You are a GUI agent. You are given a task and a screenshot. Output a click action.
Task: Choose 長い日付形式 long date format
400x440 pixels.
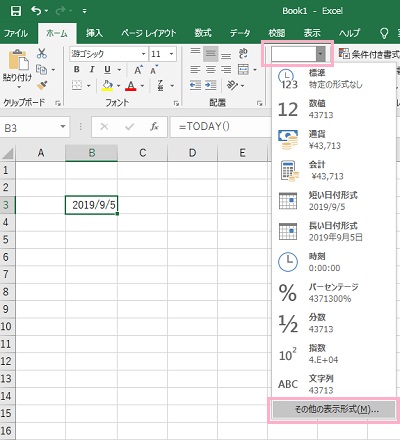334,232
